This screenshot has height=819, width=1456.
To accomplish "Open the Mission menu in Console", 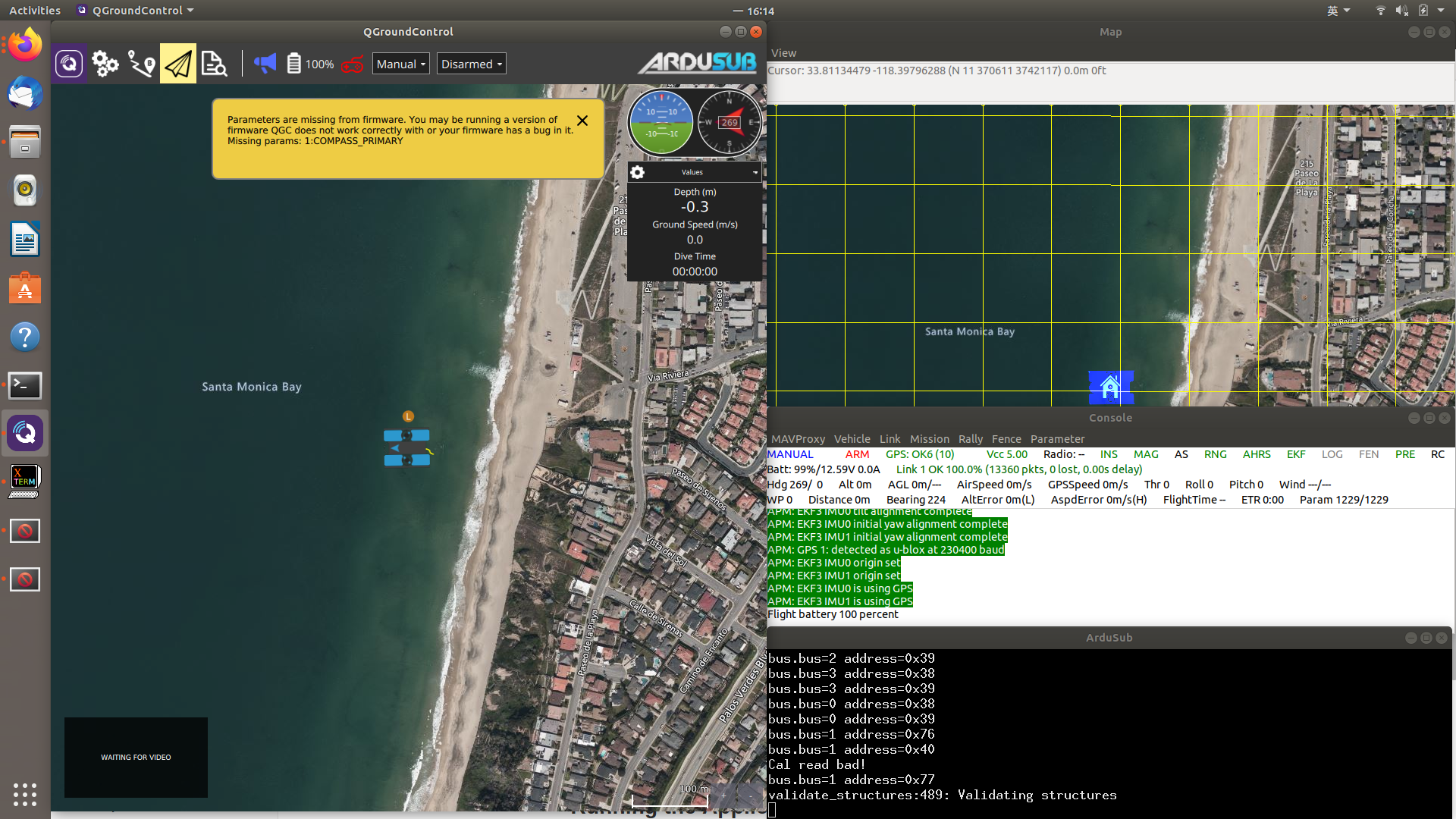I will click(x=929, y=439).
